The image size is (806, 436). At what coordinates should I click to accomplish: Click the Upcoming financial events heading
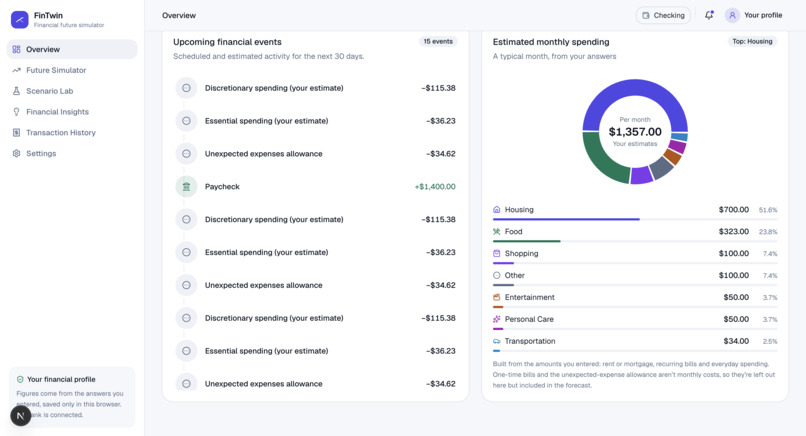tap(227, 42)
